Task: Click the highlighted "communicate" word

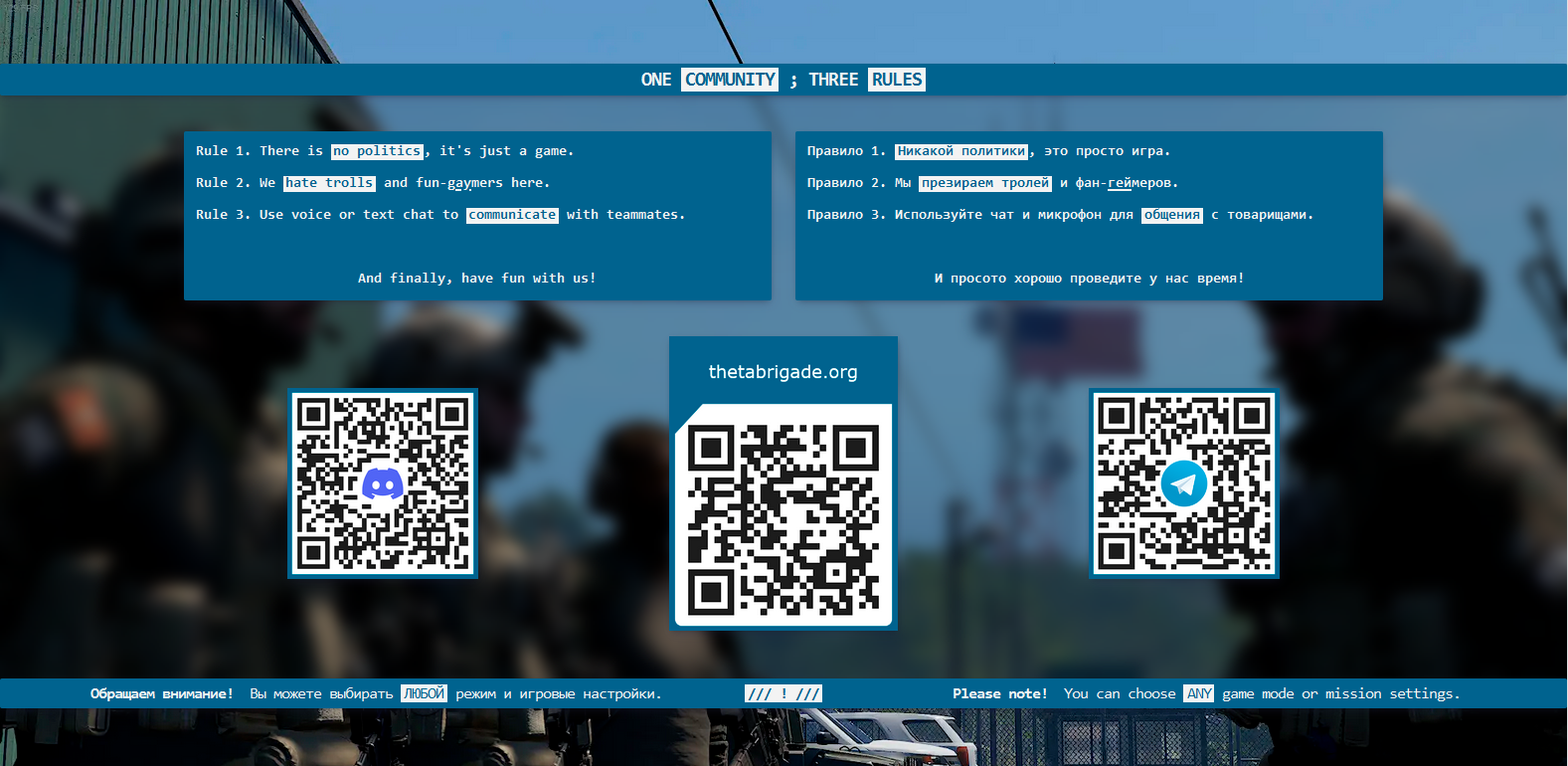Action: [512, 215]
